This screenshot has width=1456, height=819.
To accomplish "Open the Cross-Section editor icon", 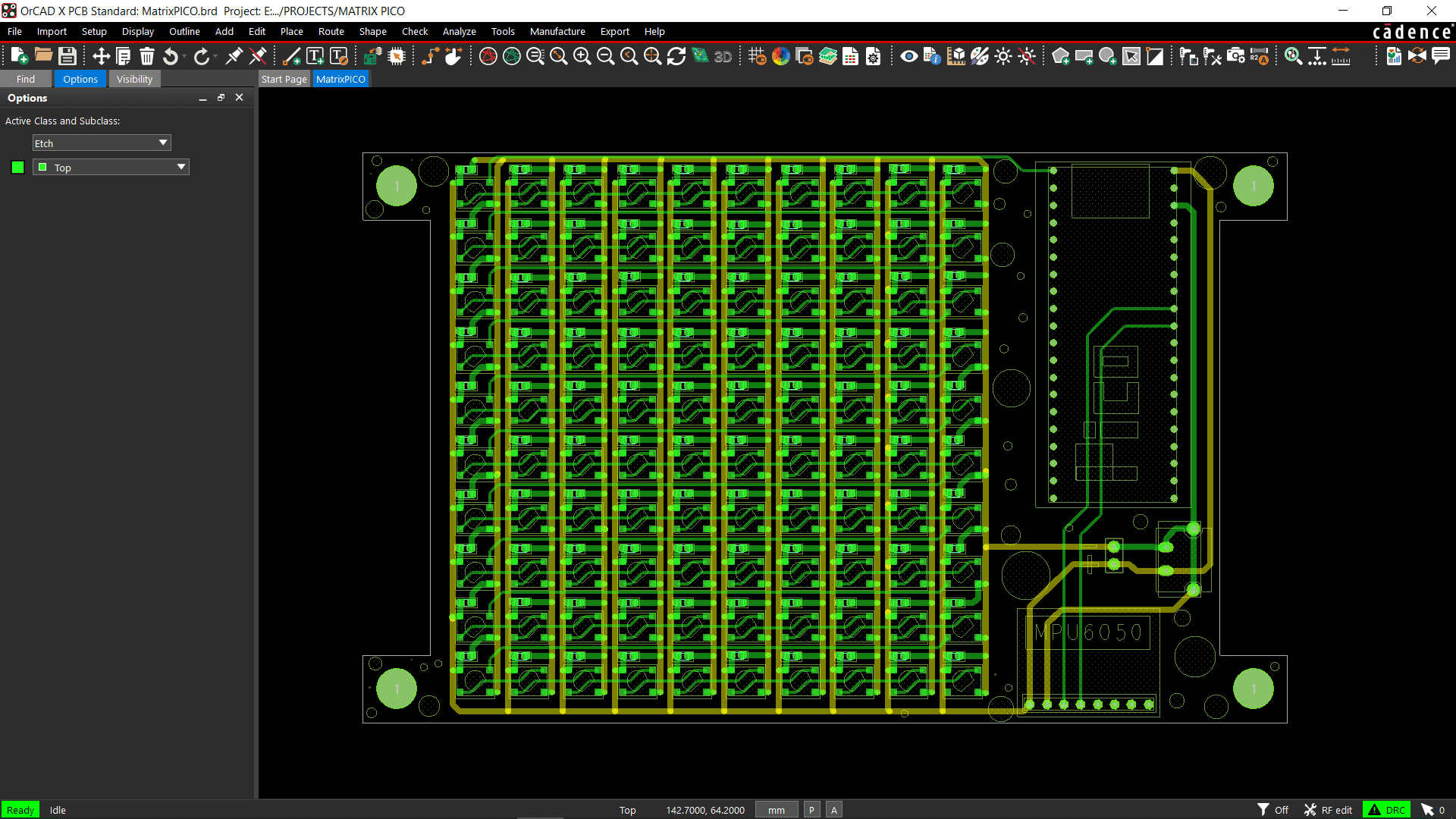I will 828,56.
